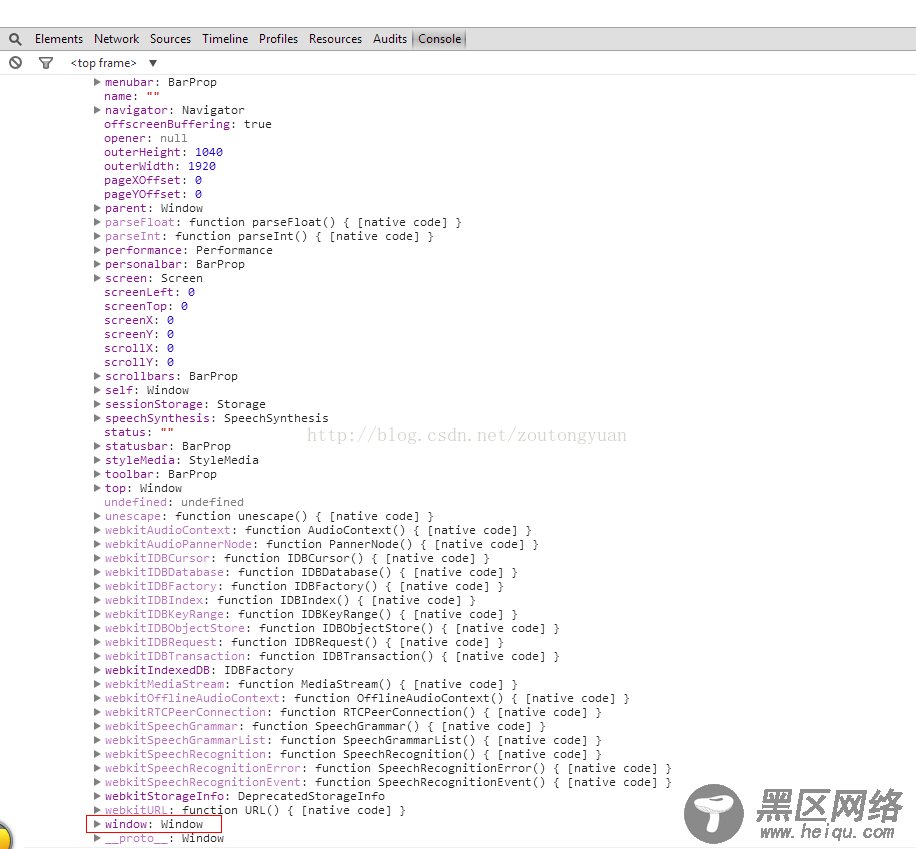Screen dimensions: 916x849
Task: Open the top frame dropdown arrow
Action: [152, 63]
